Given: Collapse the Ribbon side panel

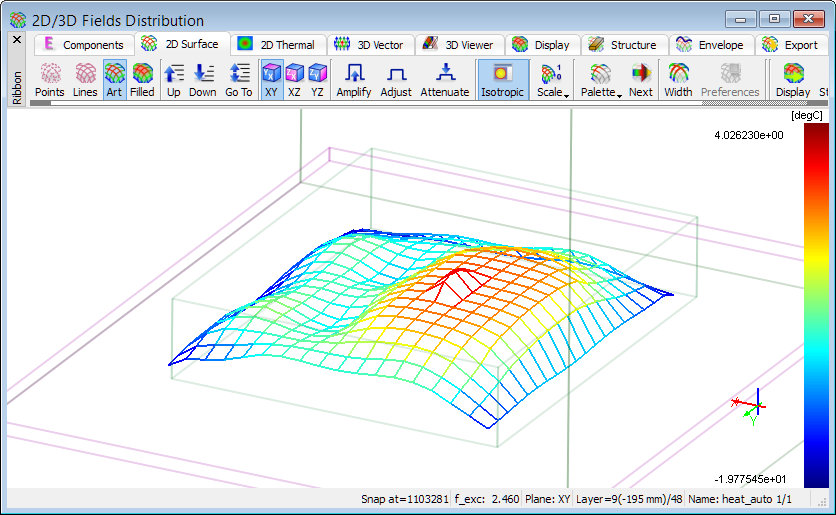Looking at the screenshot, I should [17, 40].
